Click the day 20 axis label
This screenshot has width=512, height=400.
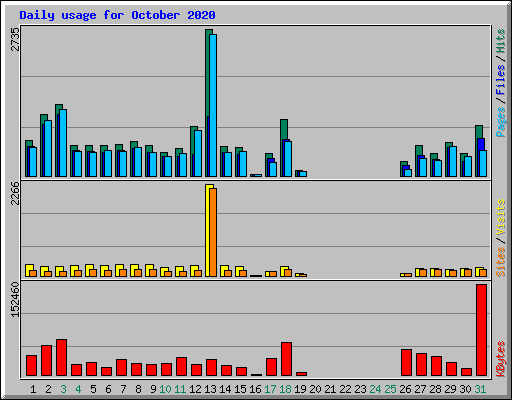pyautogui.click(x=315, y=389)
